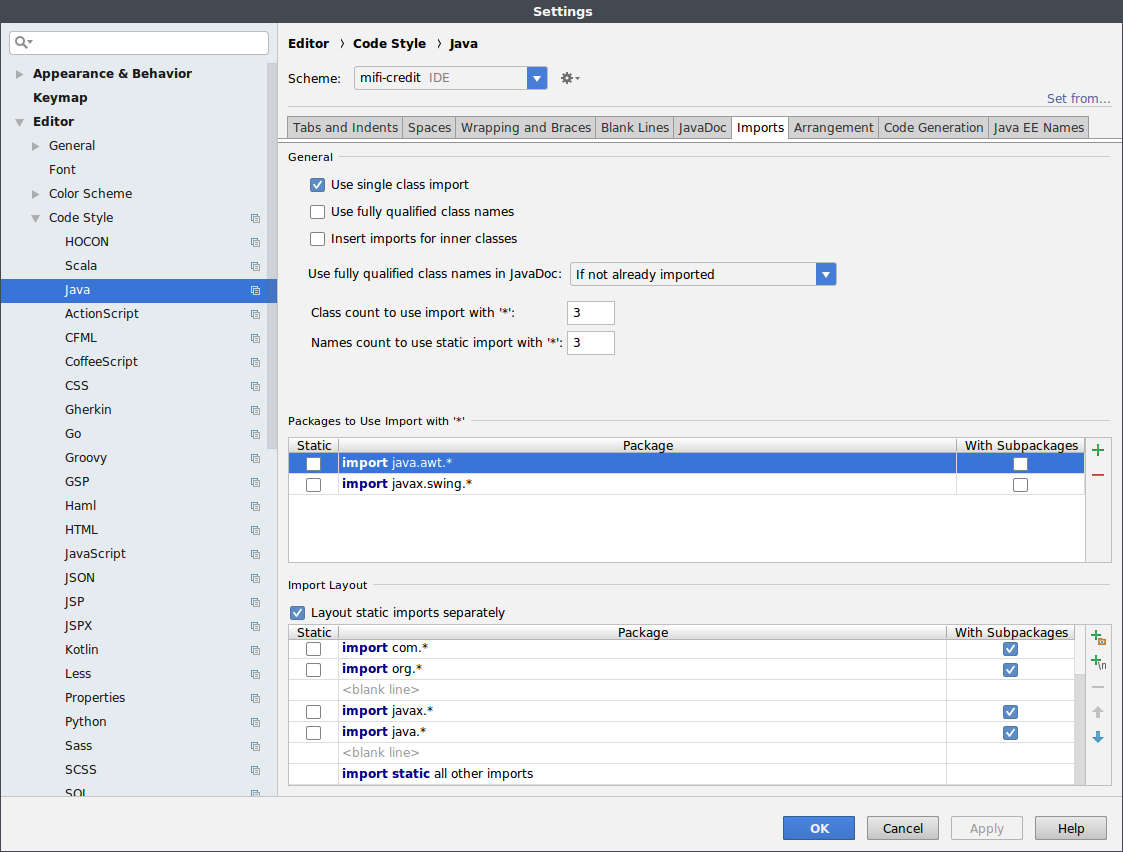Viewport: 1123px width, 852px height.
Task: Click the Apply button
Action: 986,828
